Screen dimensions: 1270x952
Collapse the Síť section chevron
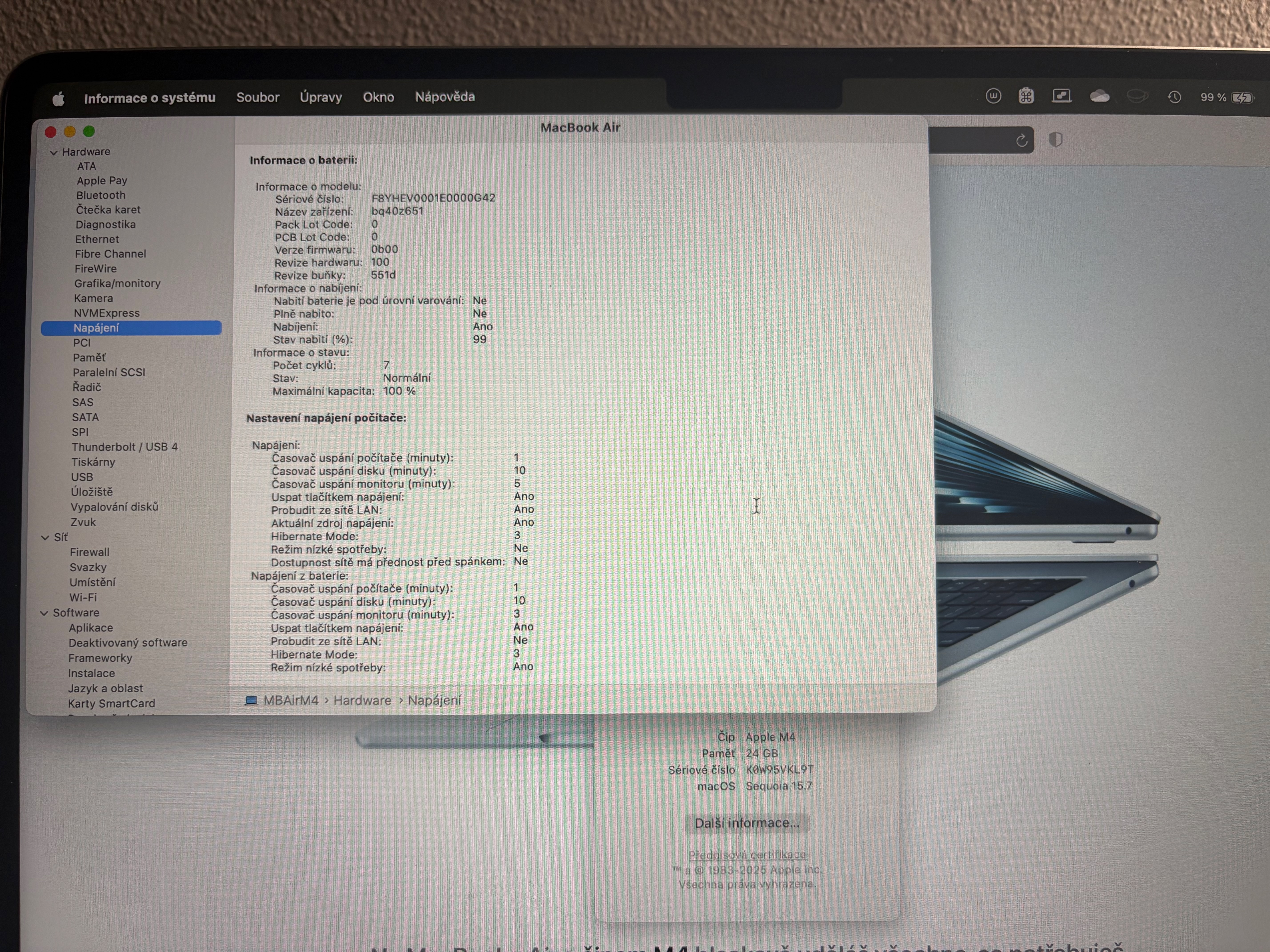click(x=45, y=538)
